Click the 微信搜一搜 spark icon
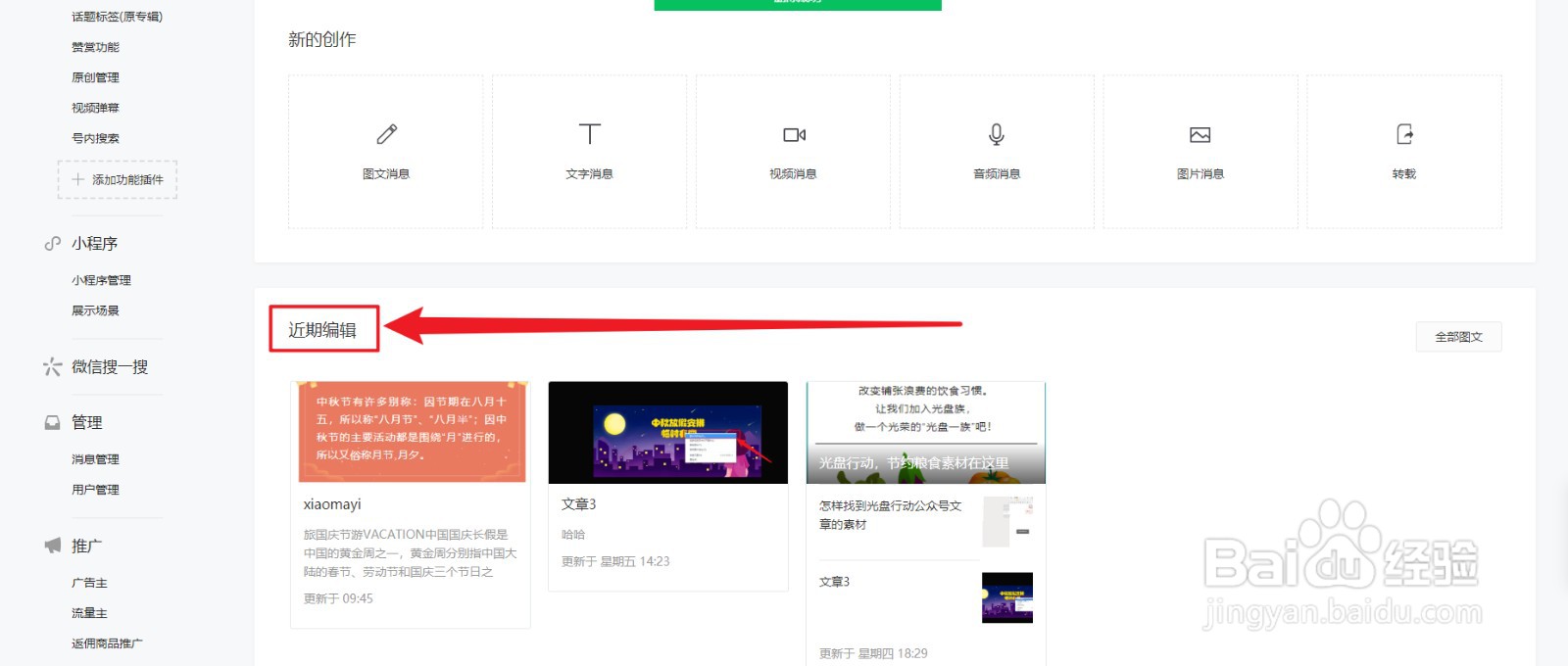1568x666 pixels. (x=52, y=366)
